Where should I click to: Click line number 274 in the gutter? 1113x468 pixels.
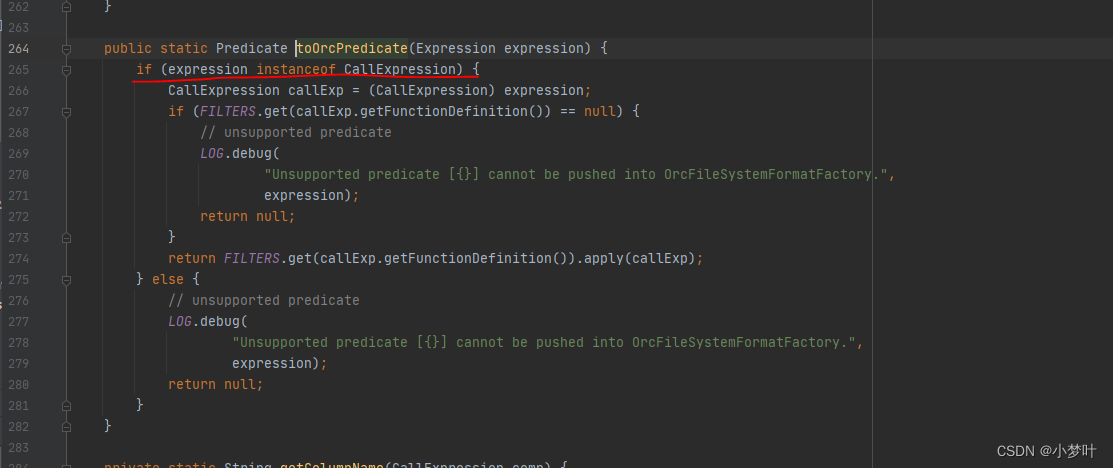click(x=18, y=259)
